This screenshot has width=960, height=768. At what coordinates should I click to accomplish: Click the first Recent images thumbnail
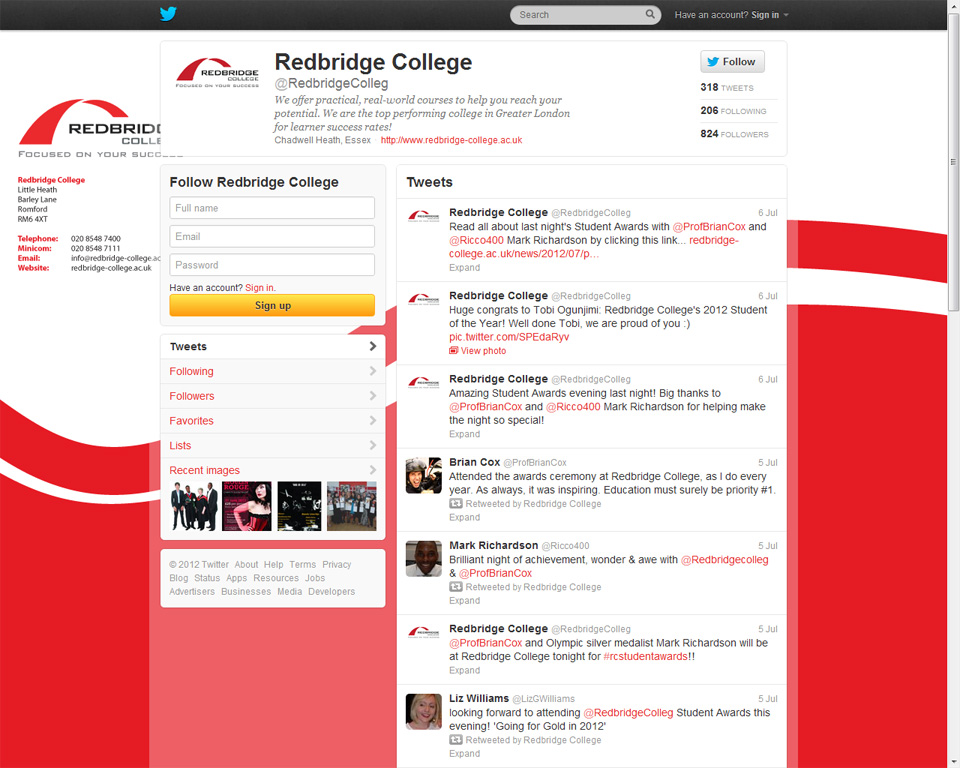(192, 505)
